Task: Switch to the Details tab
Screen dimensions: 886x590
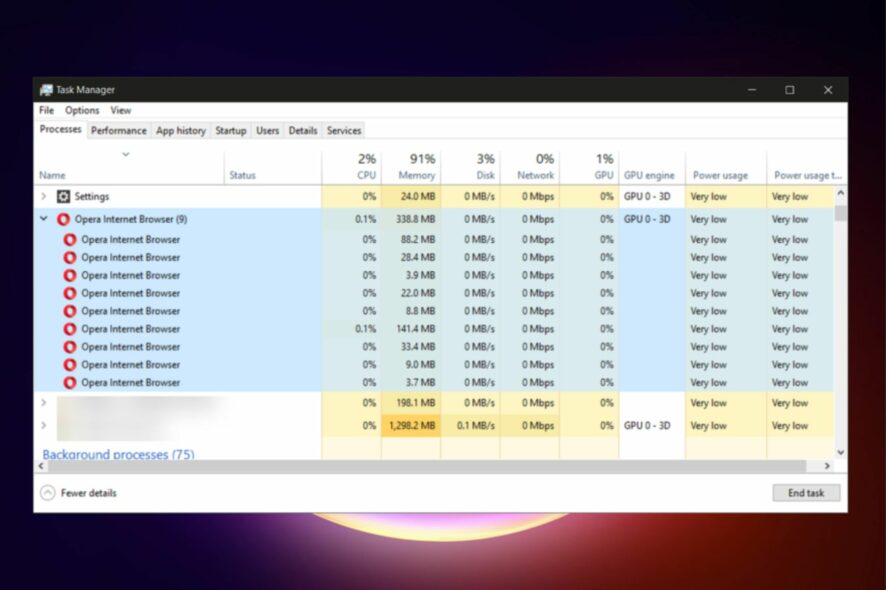Action: (303, 131)
